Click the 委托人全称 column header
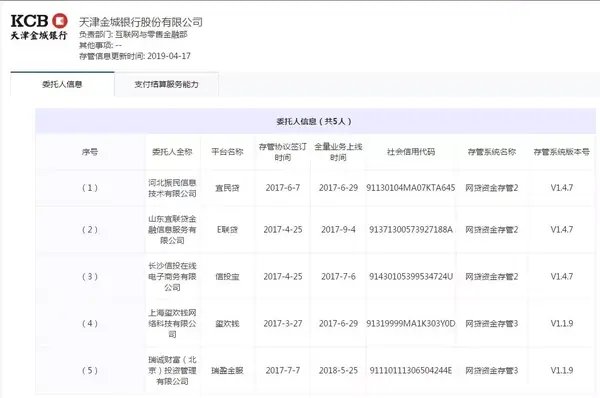The image size is (600, 398). click(172, 152)
